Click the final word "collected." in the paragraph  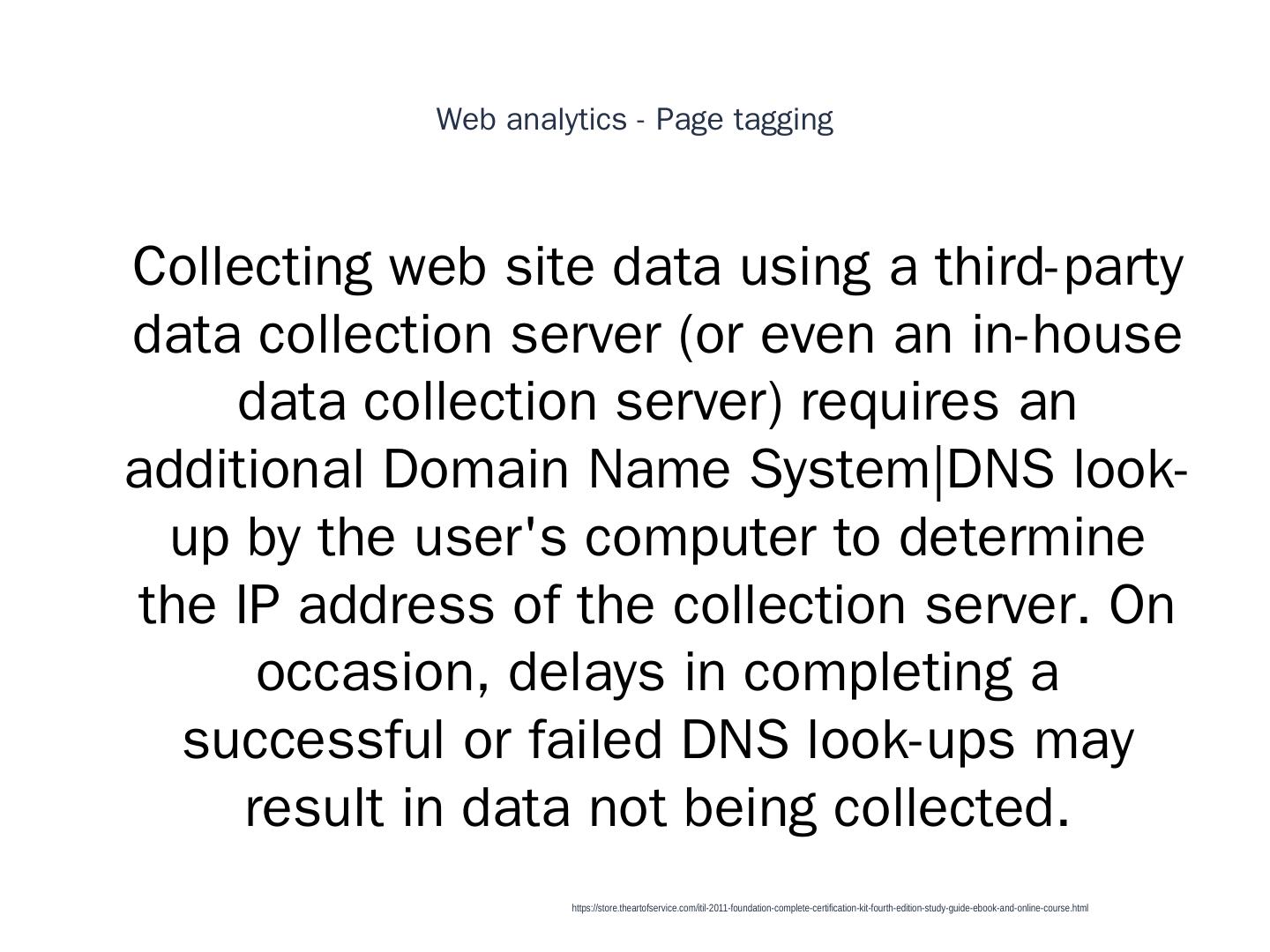[952, 807]
